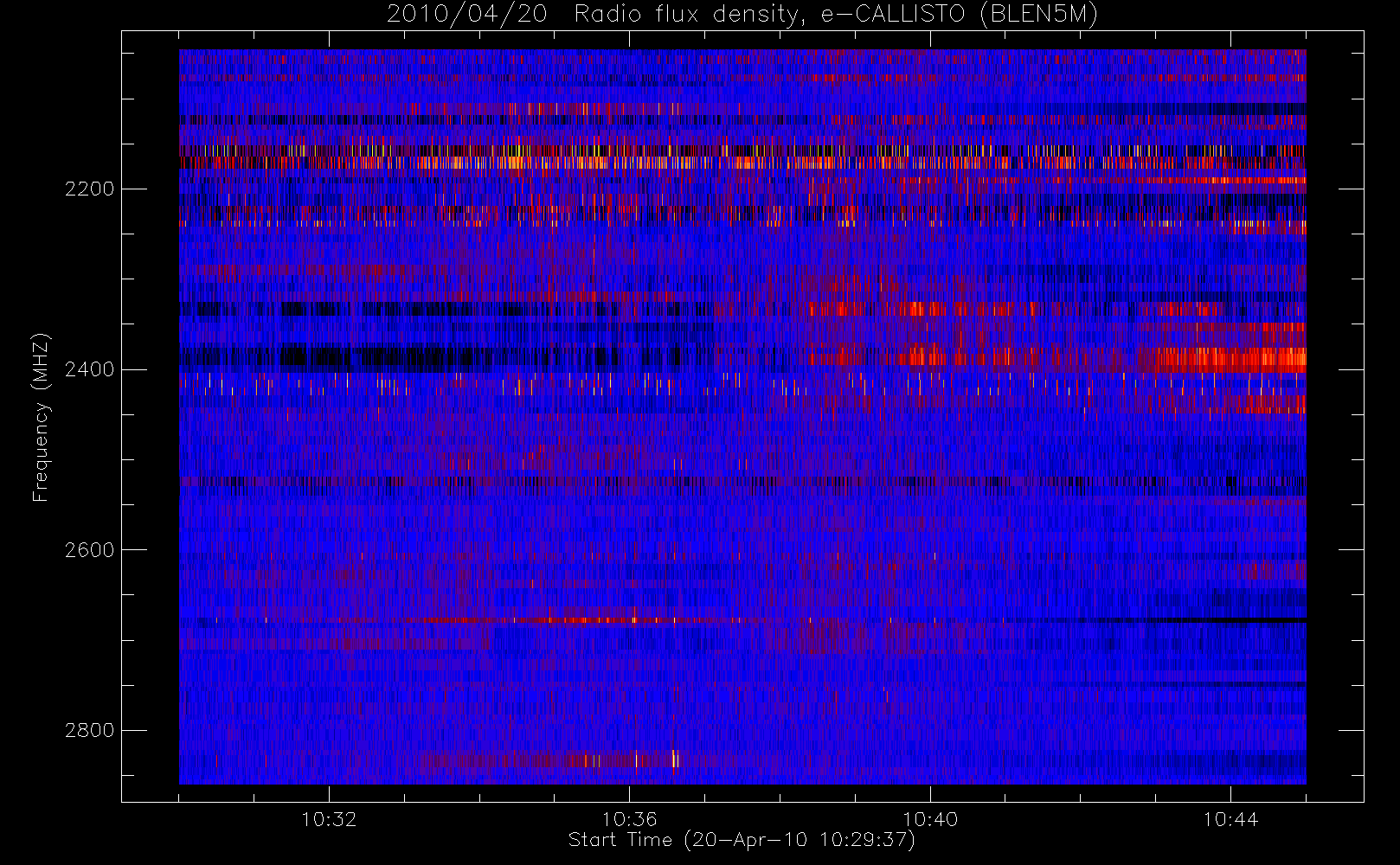Click the 10:40 time tick label
Viewport: 1400px width, 865px height.
pyautogui.click(x=930, y=819)
